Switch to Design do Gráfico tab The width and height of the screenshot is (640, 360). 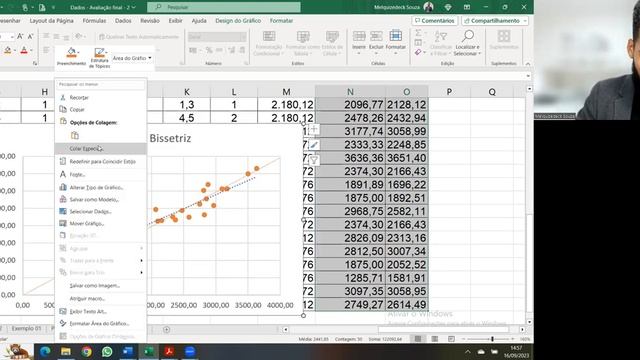(238, 20)
